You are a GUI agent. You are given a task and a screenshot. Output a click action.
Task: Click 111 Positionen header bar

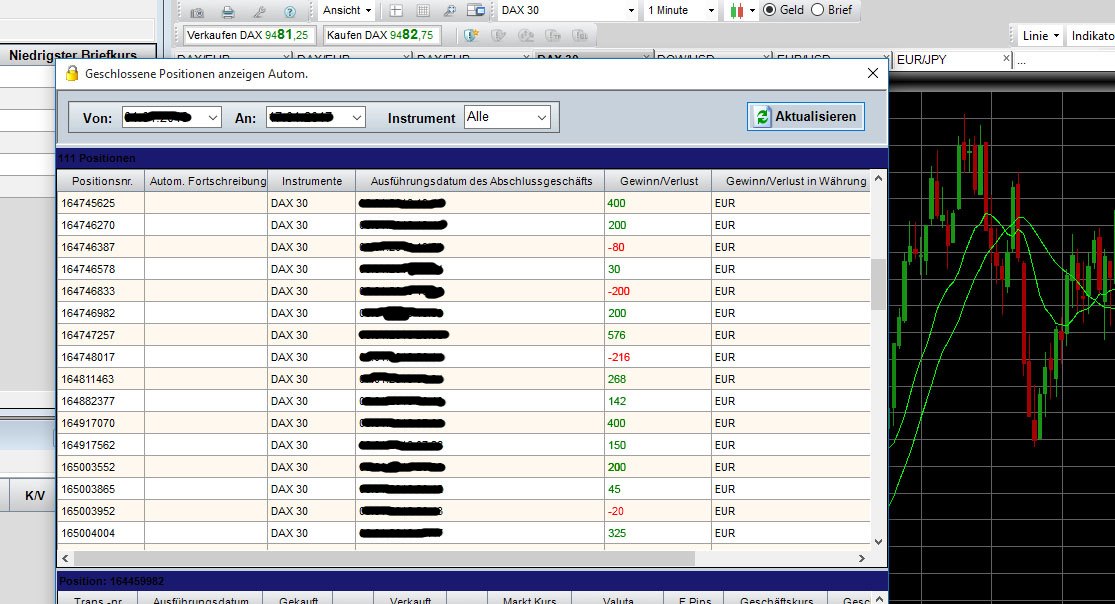click(472, 158)
